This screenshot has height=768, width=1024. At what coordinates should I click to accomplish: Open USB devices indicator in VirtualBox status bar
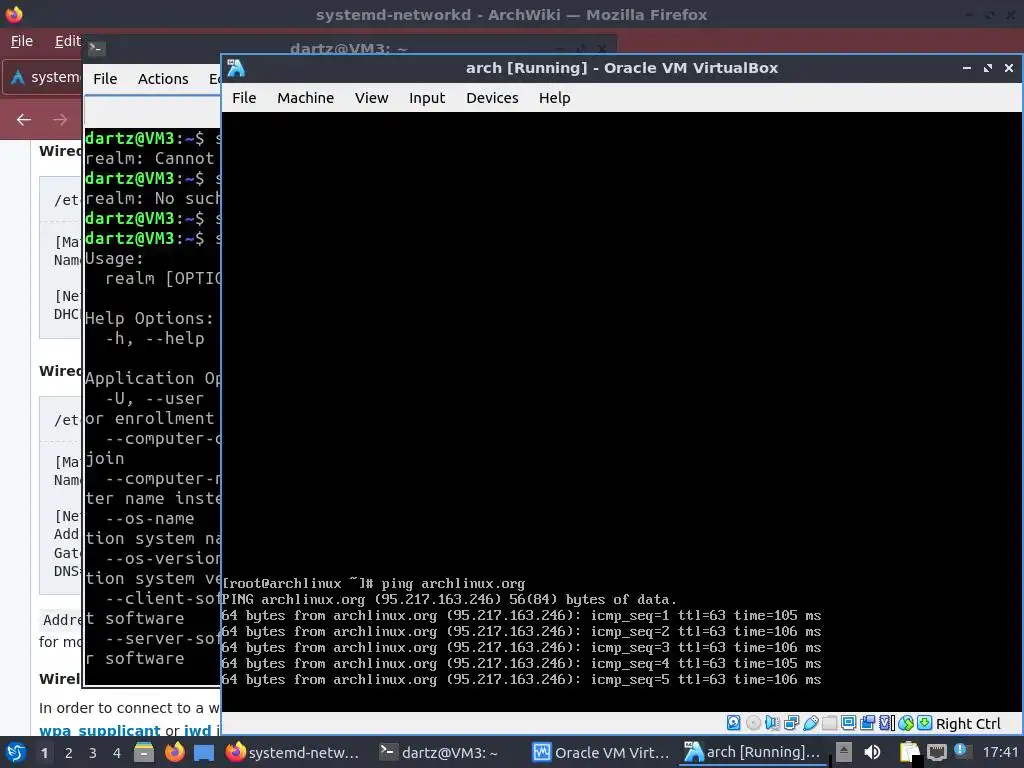click(x=811, y=723)
